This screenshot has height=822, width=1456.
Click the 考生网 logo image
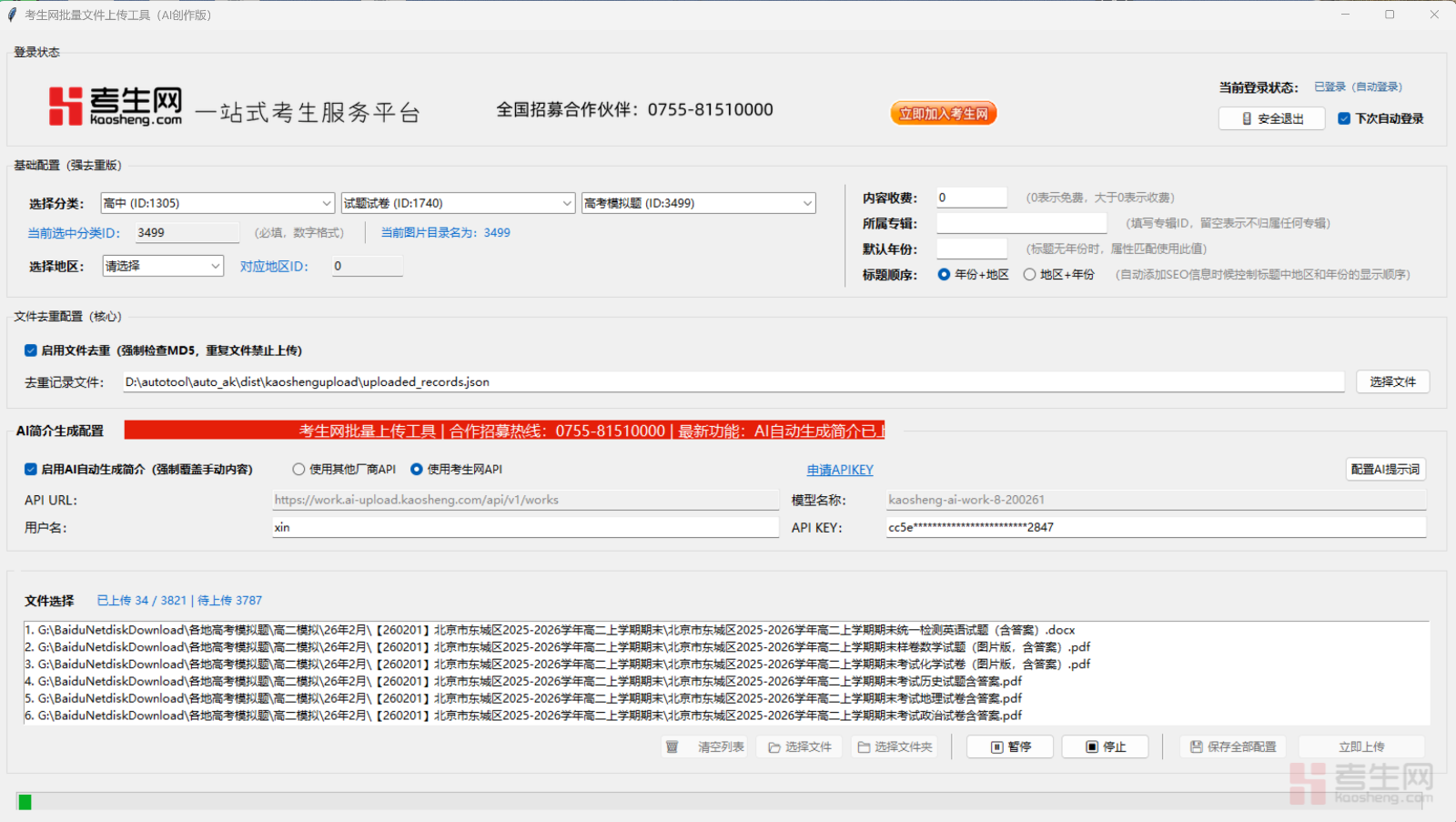click(x=116, y=107)
